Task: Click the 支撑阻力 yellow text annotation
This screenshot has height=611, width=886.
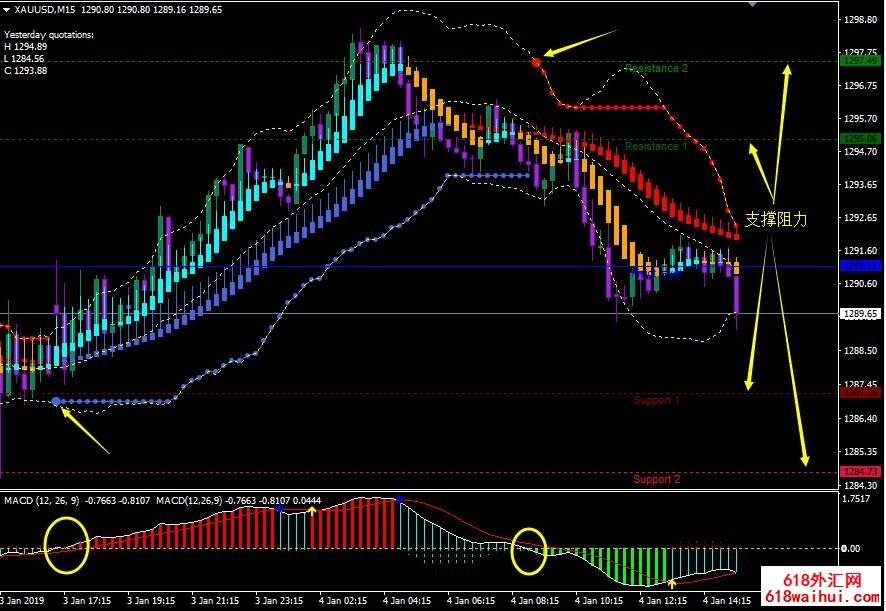Action: coord(775,220)
